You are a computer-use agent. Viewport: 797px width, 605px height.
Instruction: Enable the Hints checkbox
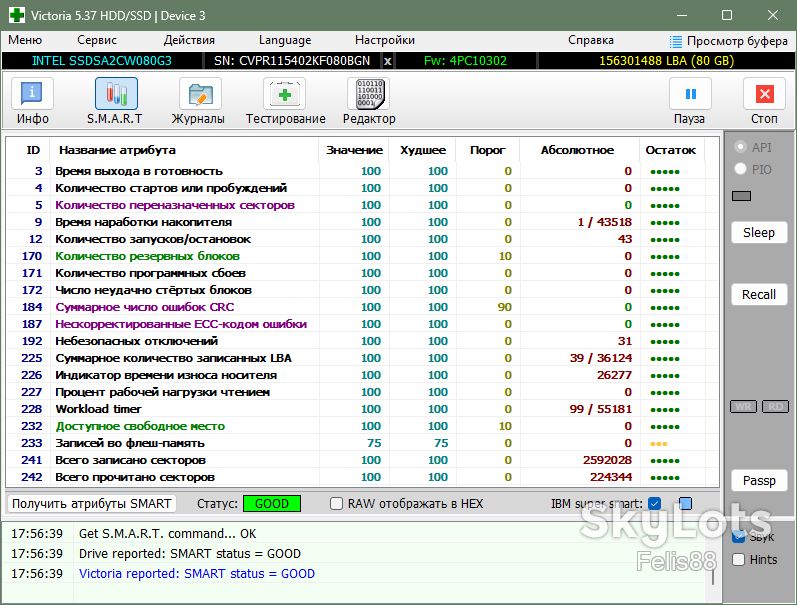738,559
